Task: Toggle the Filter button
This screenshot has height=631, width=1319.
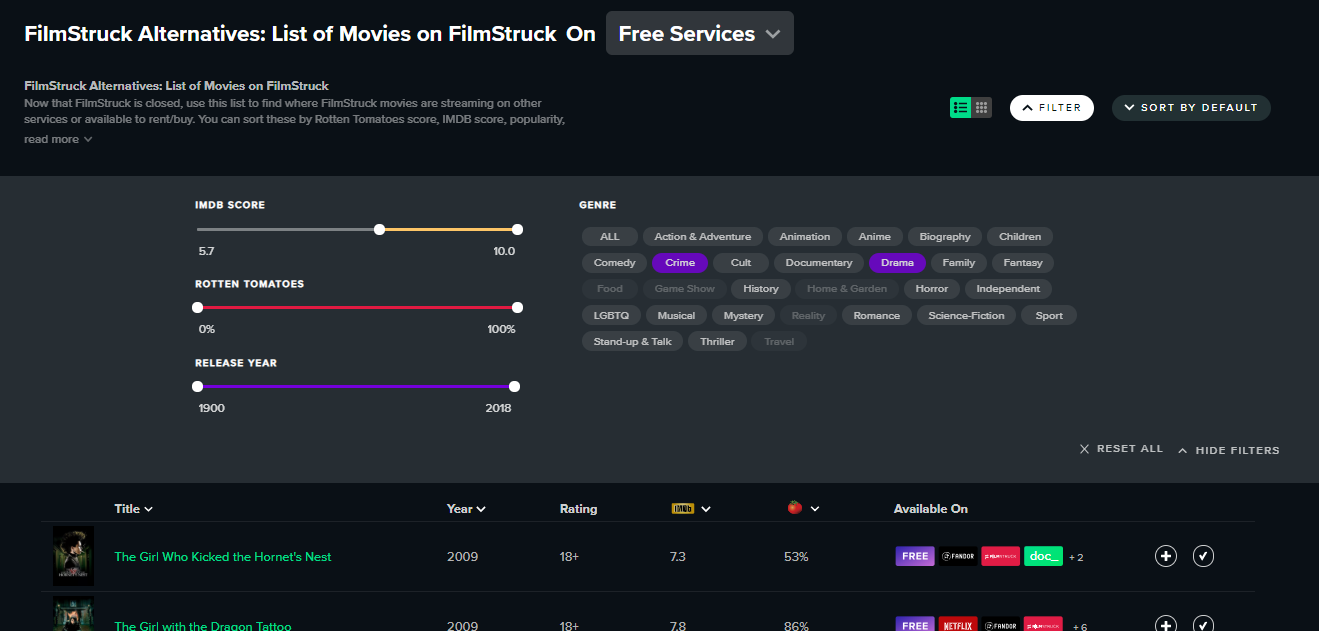Action: [x=1052, y=107]
